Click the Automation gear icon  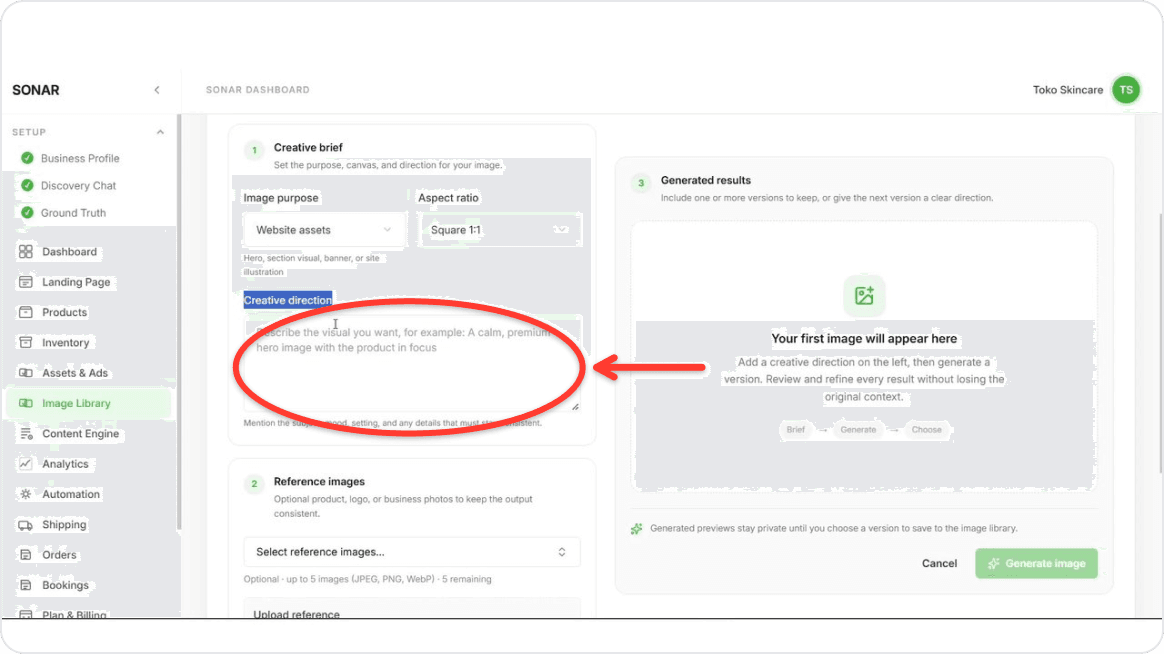26,494
